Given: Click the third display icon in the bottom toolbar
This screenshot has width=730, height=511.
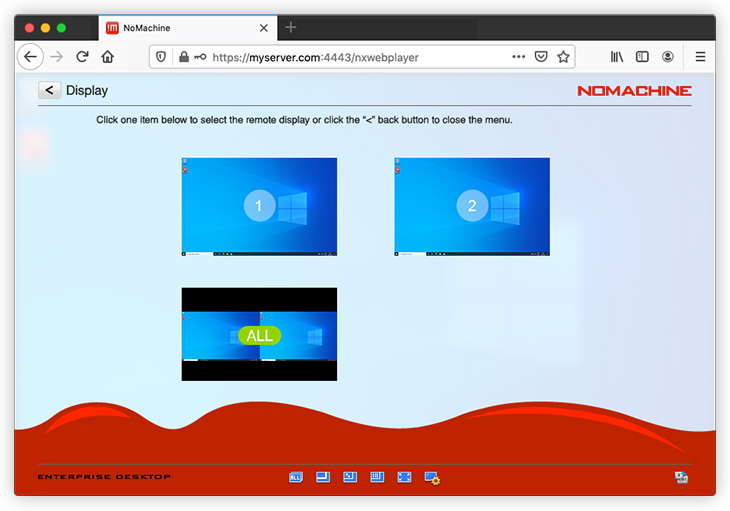Looking at the screenshot, I should tap(350, 478).
